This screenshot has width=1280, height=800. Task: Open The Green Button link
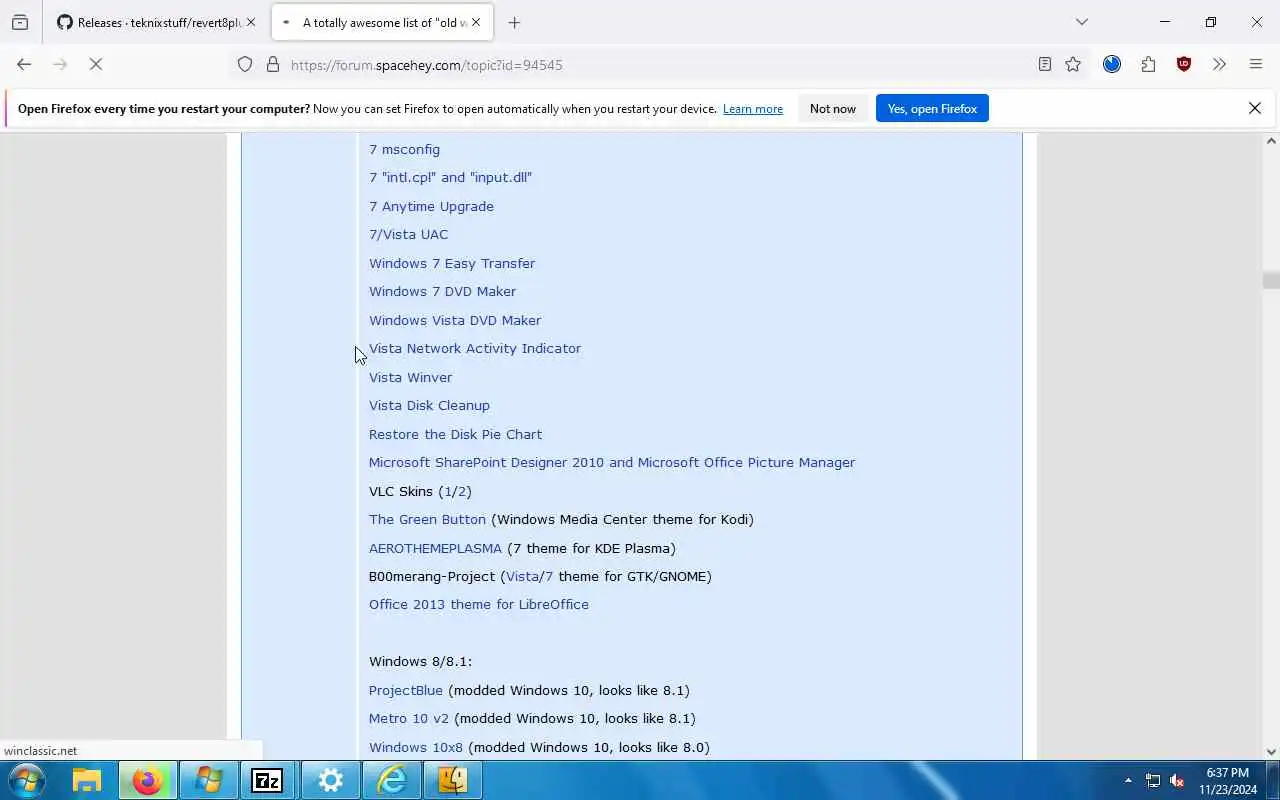click(427, 519)
